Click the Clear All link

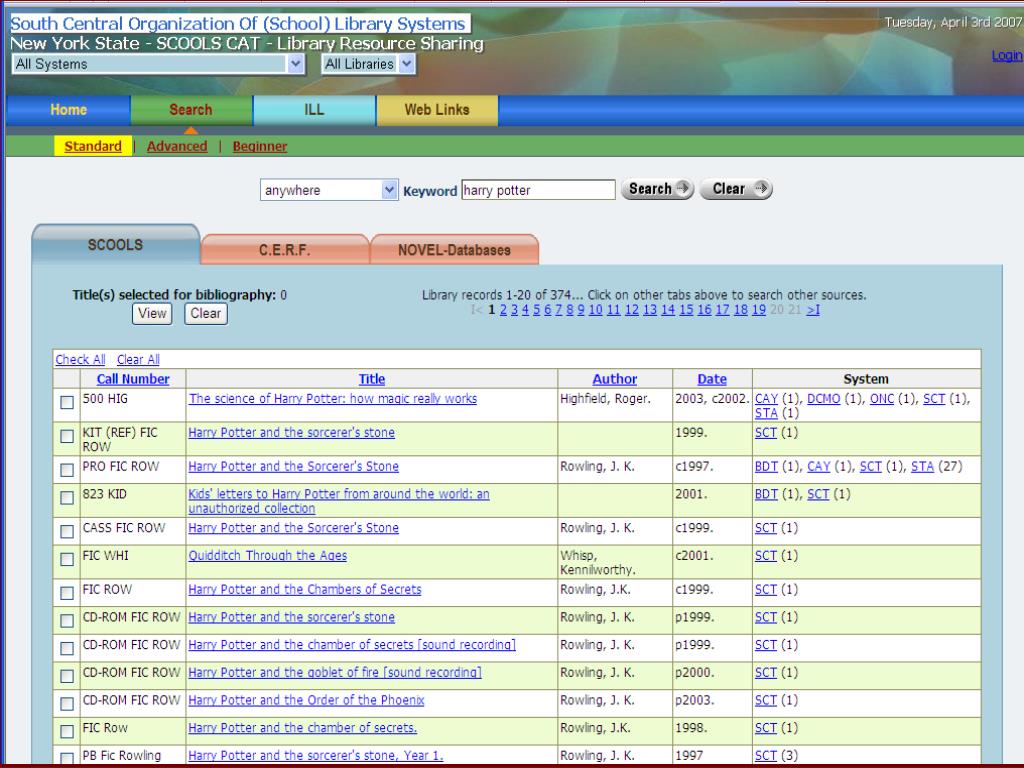pos(138,359)
